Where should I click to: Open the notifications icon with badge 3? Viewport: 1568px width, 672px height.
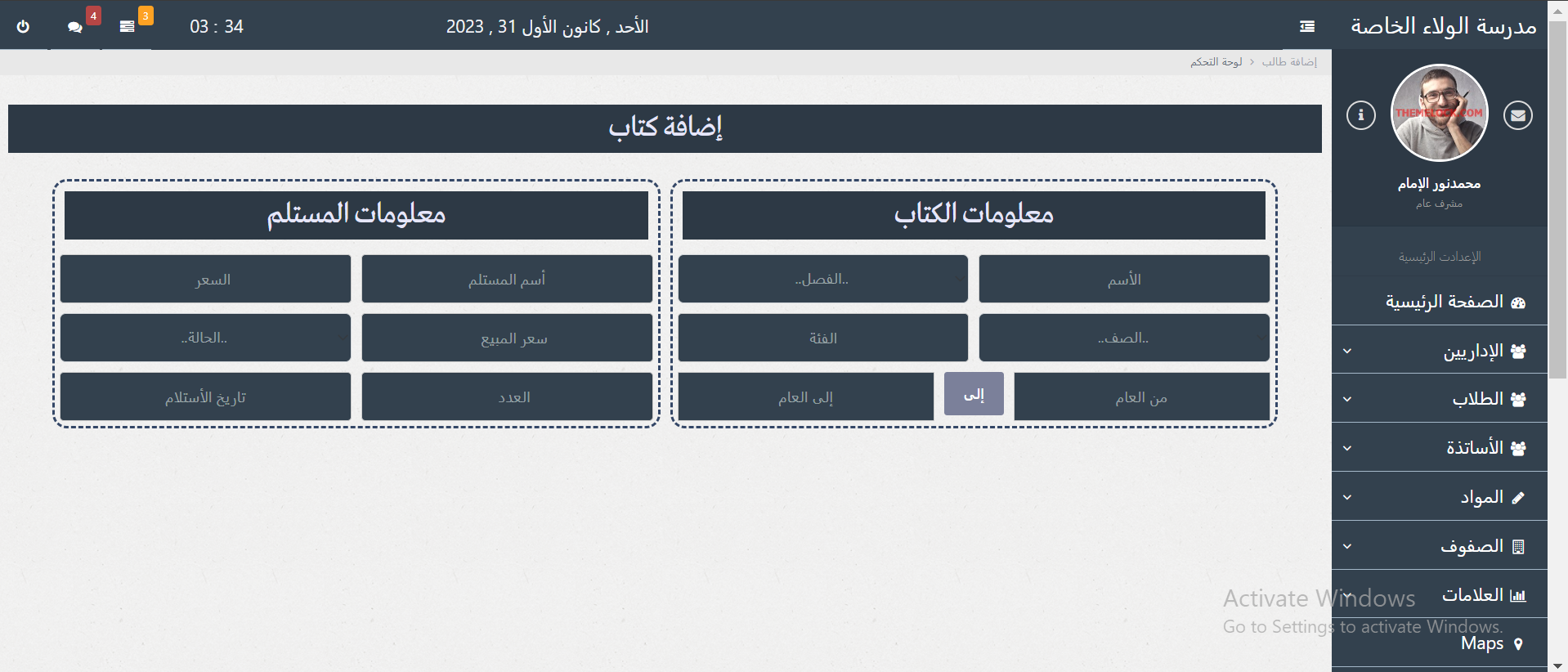(127, 26)
